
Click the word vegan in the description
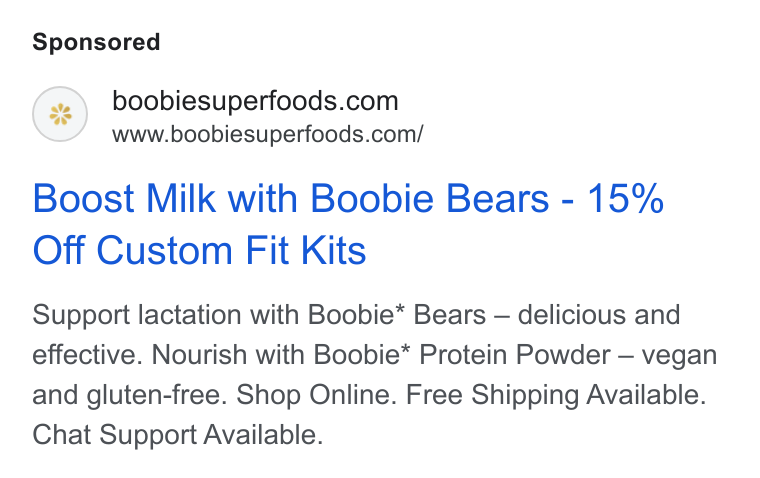pyautogui.click(x=680, y=357)
